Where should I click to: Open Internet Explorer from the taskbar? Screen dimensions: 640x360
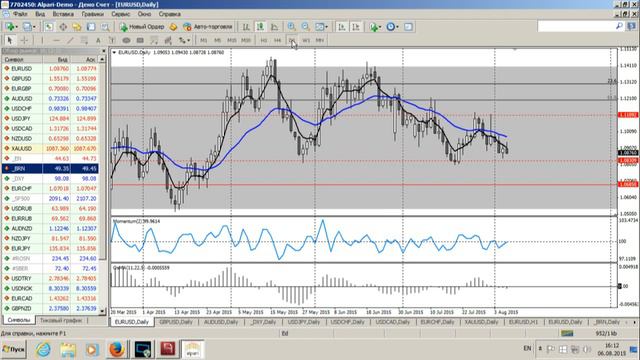[43, 349]
